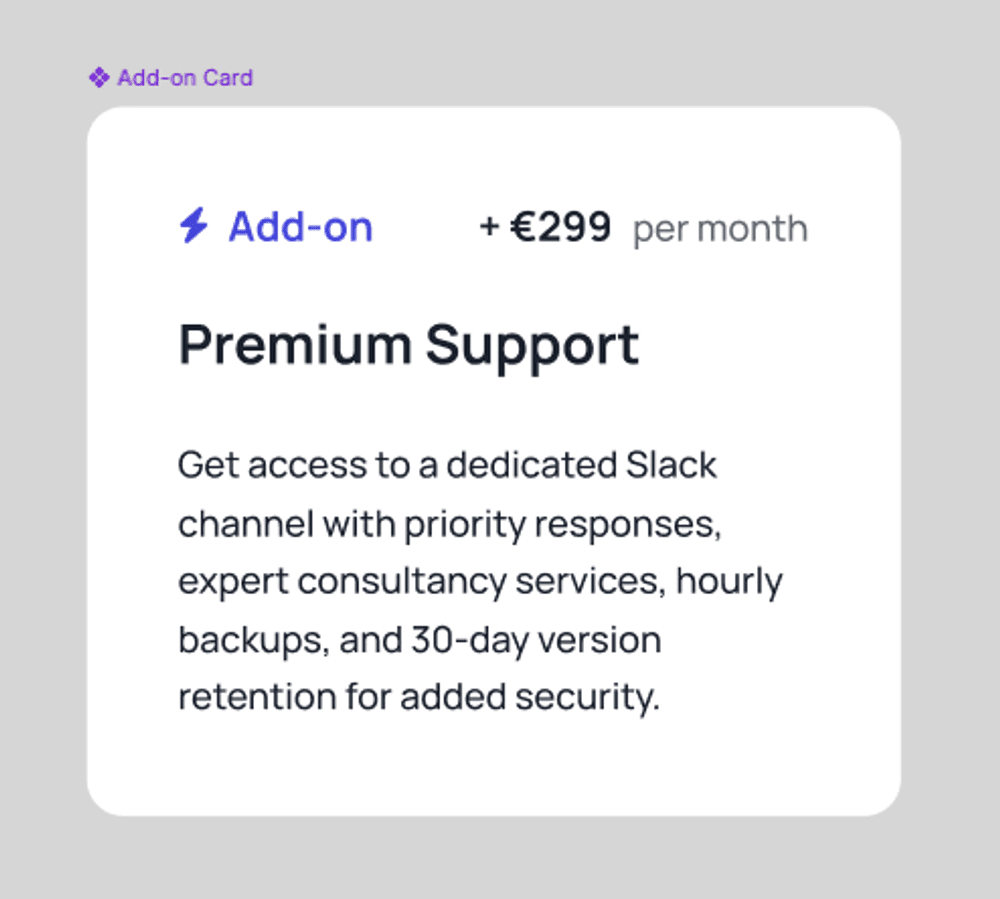Click the priority responses text
The image size is (1000, 899).
562,523
